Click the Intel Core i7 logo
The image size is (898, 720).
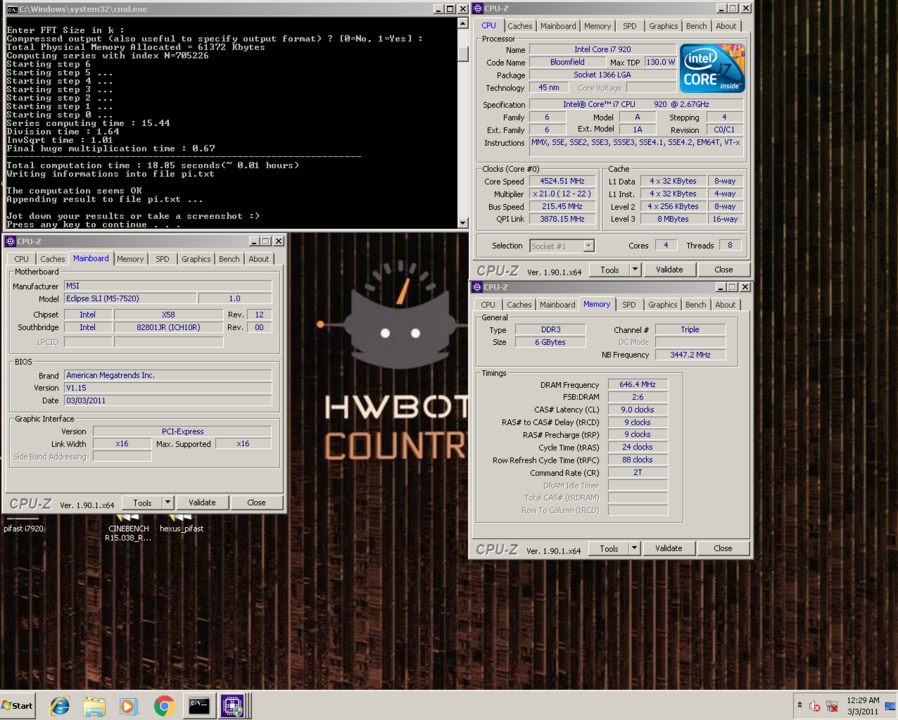click(x=712, y=68)
